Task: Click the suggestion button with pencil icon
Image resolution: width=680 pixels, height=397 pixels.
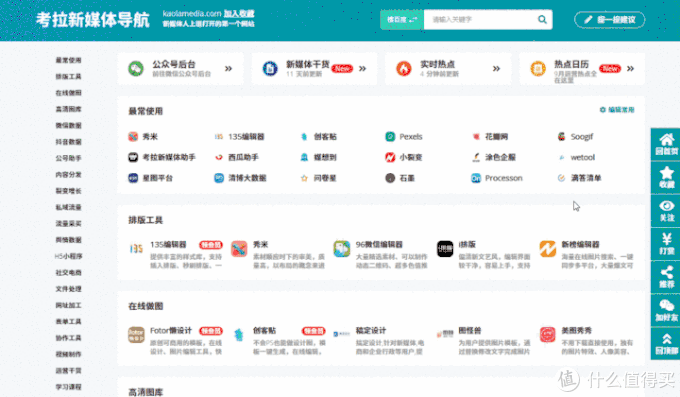Action: click(609, 20)
